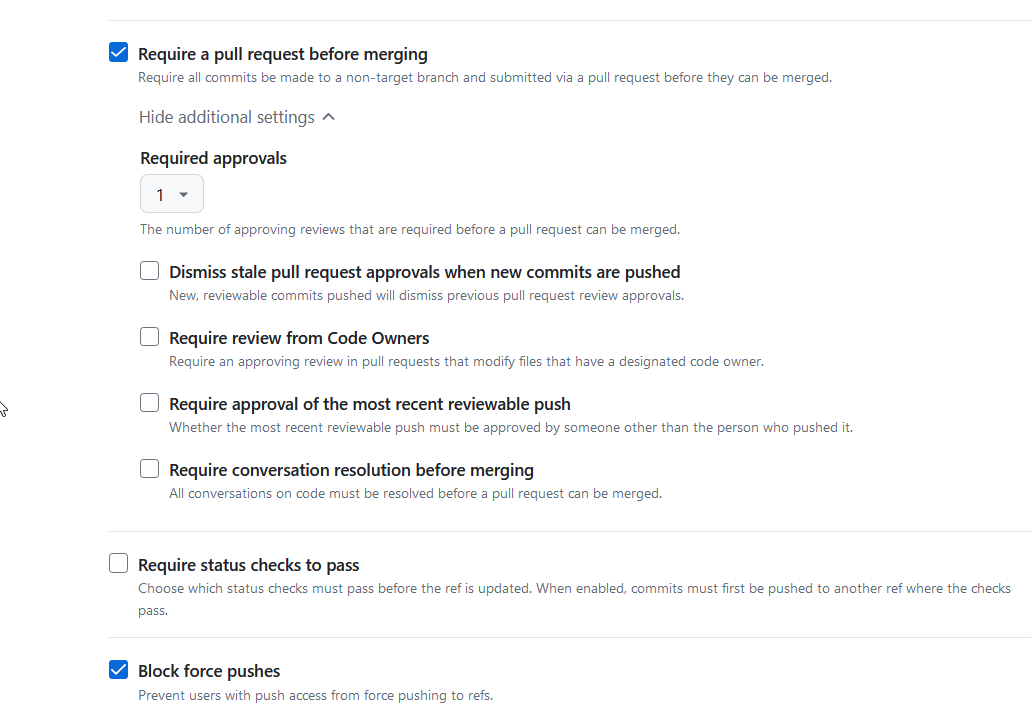The height and width of the screenshot is (720, 1036).
Task: Click the 'Required approvals' heading
Action: tap(213, 158)
